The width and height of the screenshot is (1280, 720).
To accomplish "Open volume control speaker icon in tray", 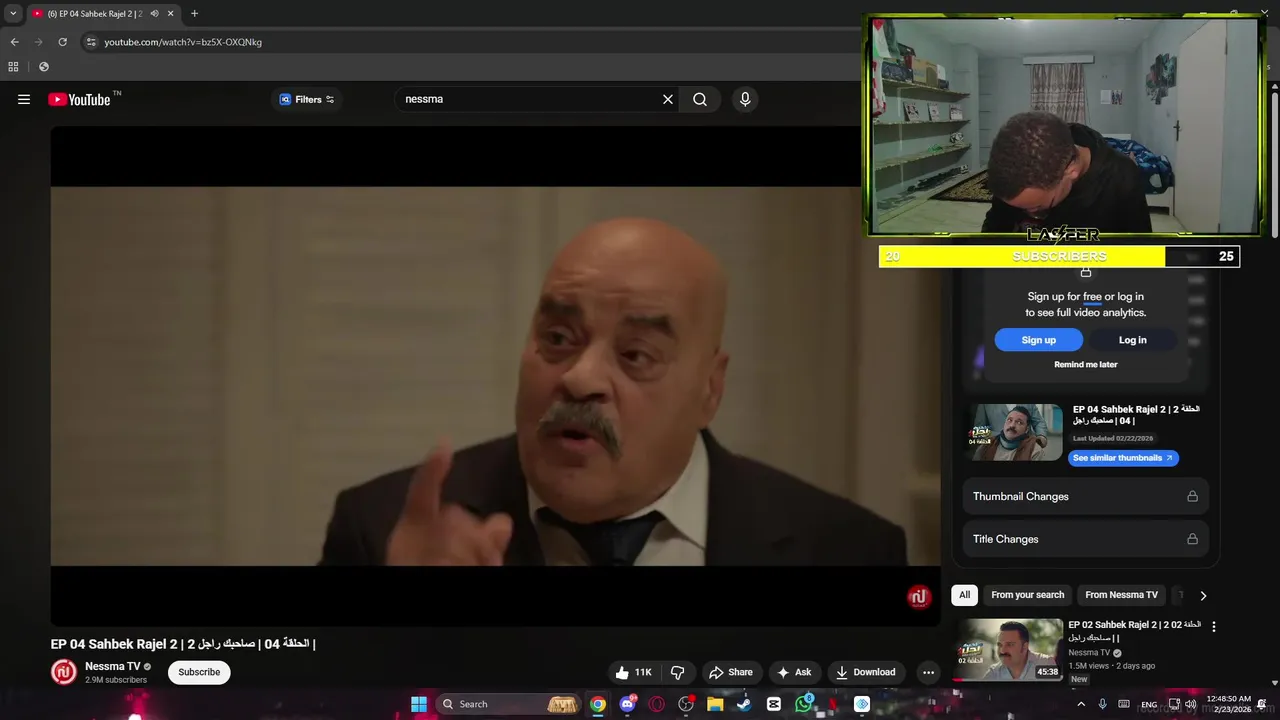I will tap(1190, 704).
